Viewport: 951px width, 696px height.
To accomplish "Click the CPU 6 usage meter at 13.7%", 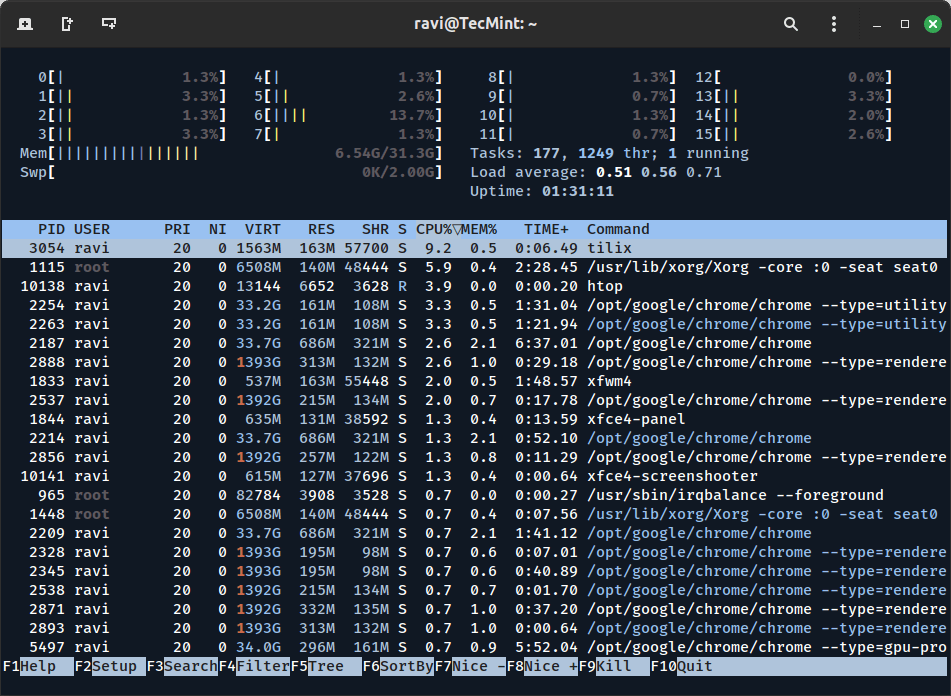I will coord(348,115).
